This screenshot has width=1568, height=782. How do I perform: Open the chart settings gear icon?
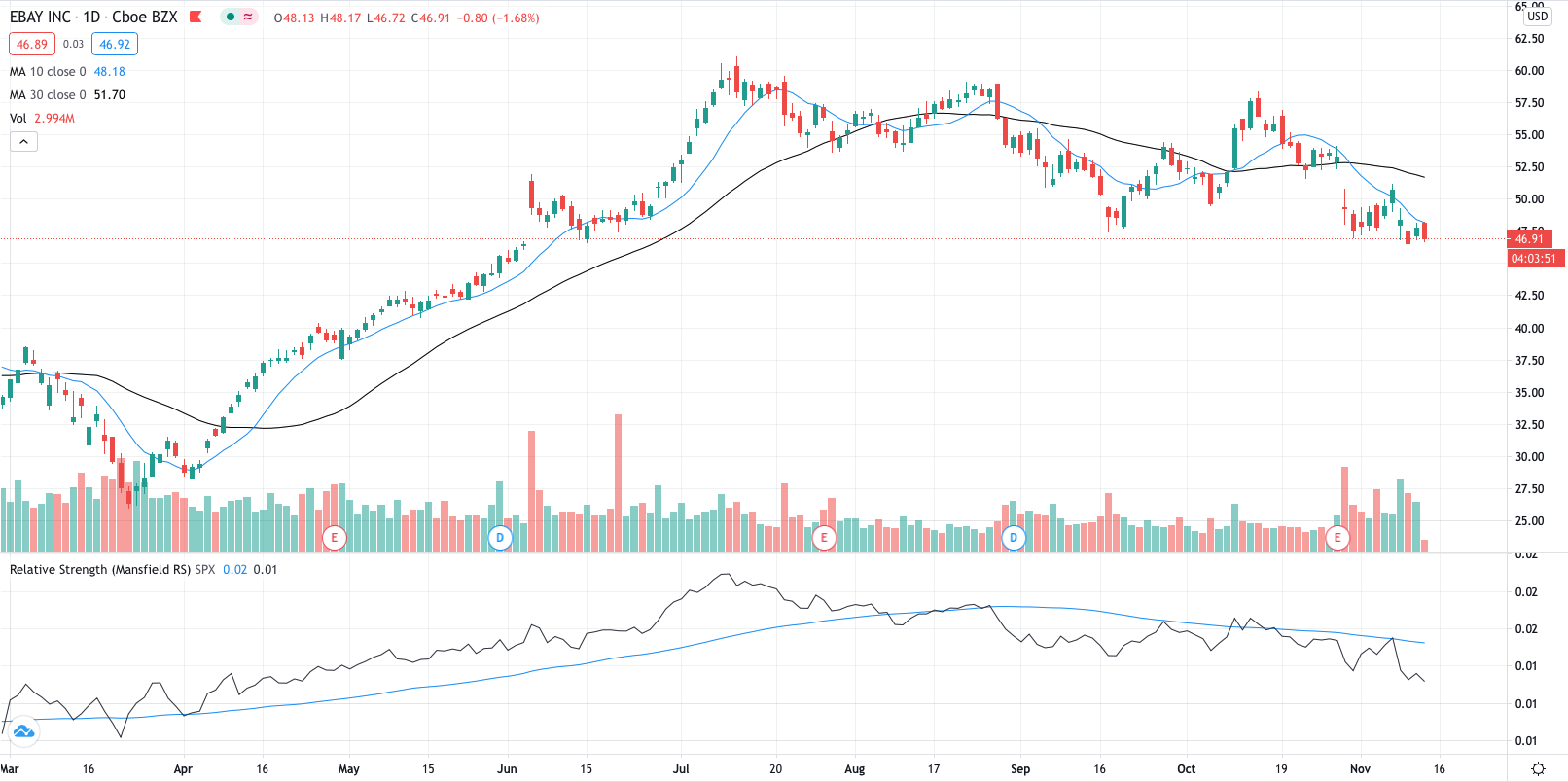coord(1538,768)
